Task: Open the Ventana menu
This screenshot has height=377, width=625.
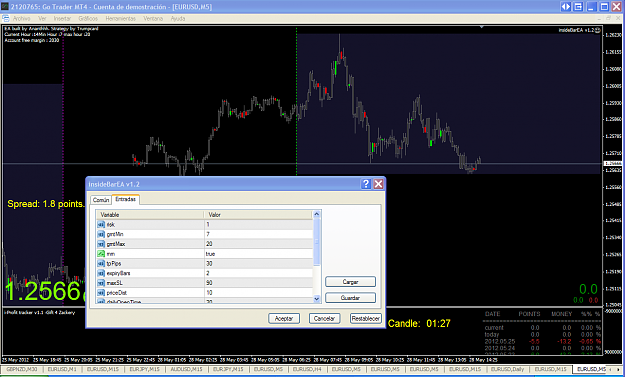Action: pyautogui.click(x=153, y=19)
